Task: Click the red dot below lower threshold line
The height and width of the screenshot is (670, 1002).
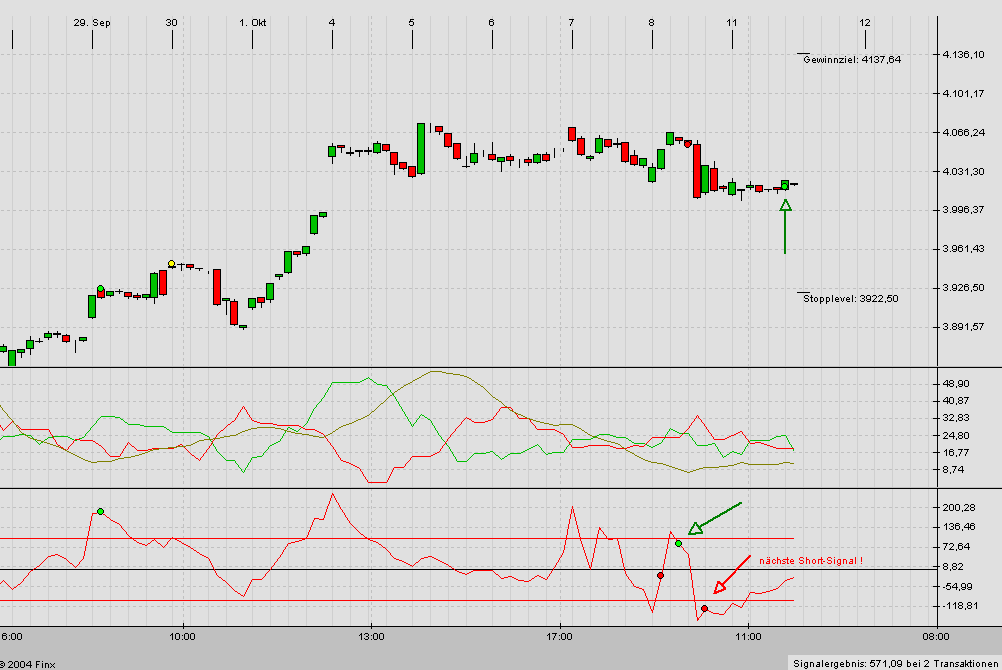Action: pos(704,608)
